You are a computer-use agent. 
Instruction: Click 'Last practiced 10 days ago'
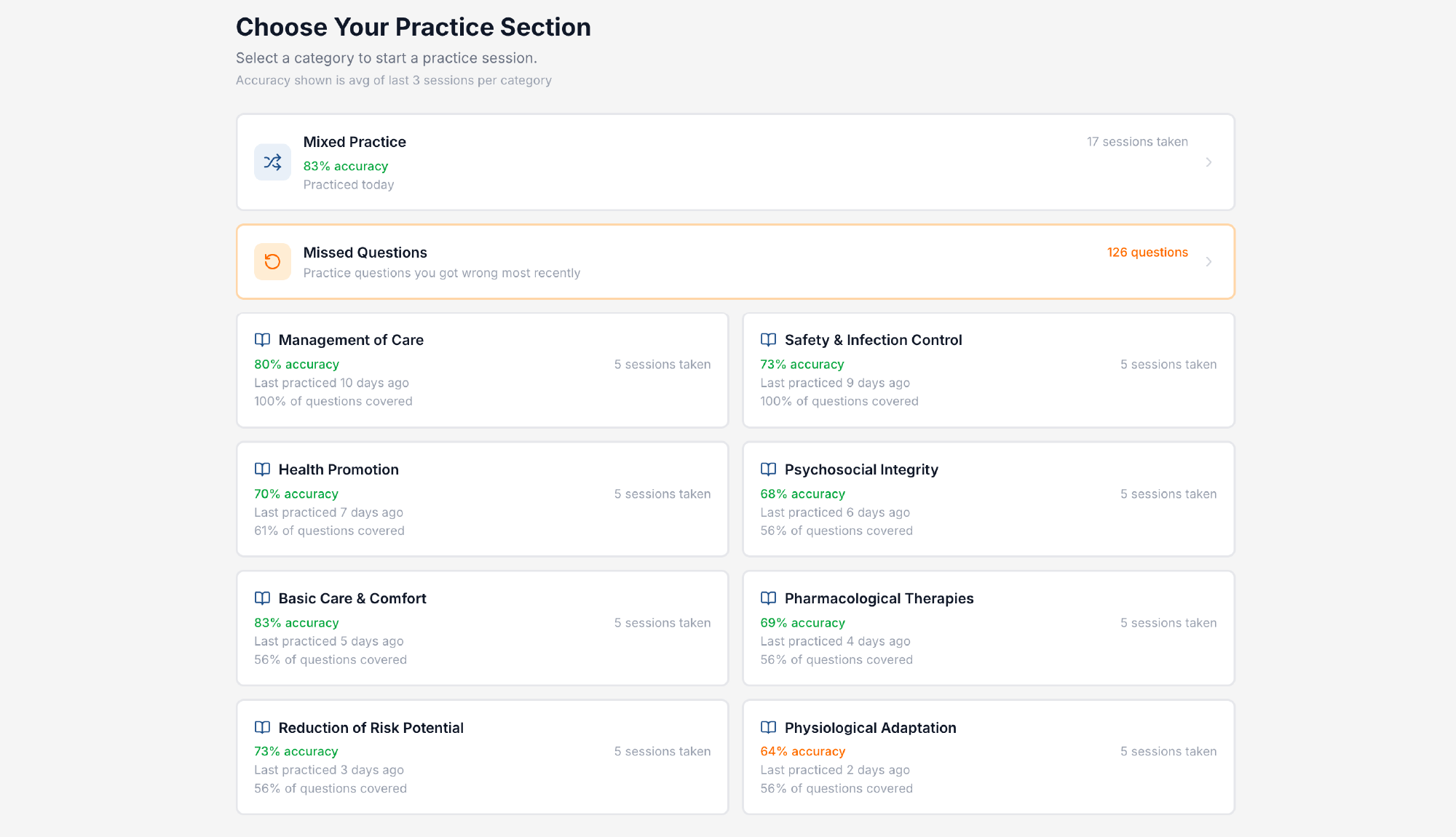click(x=331, y=383)
